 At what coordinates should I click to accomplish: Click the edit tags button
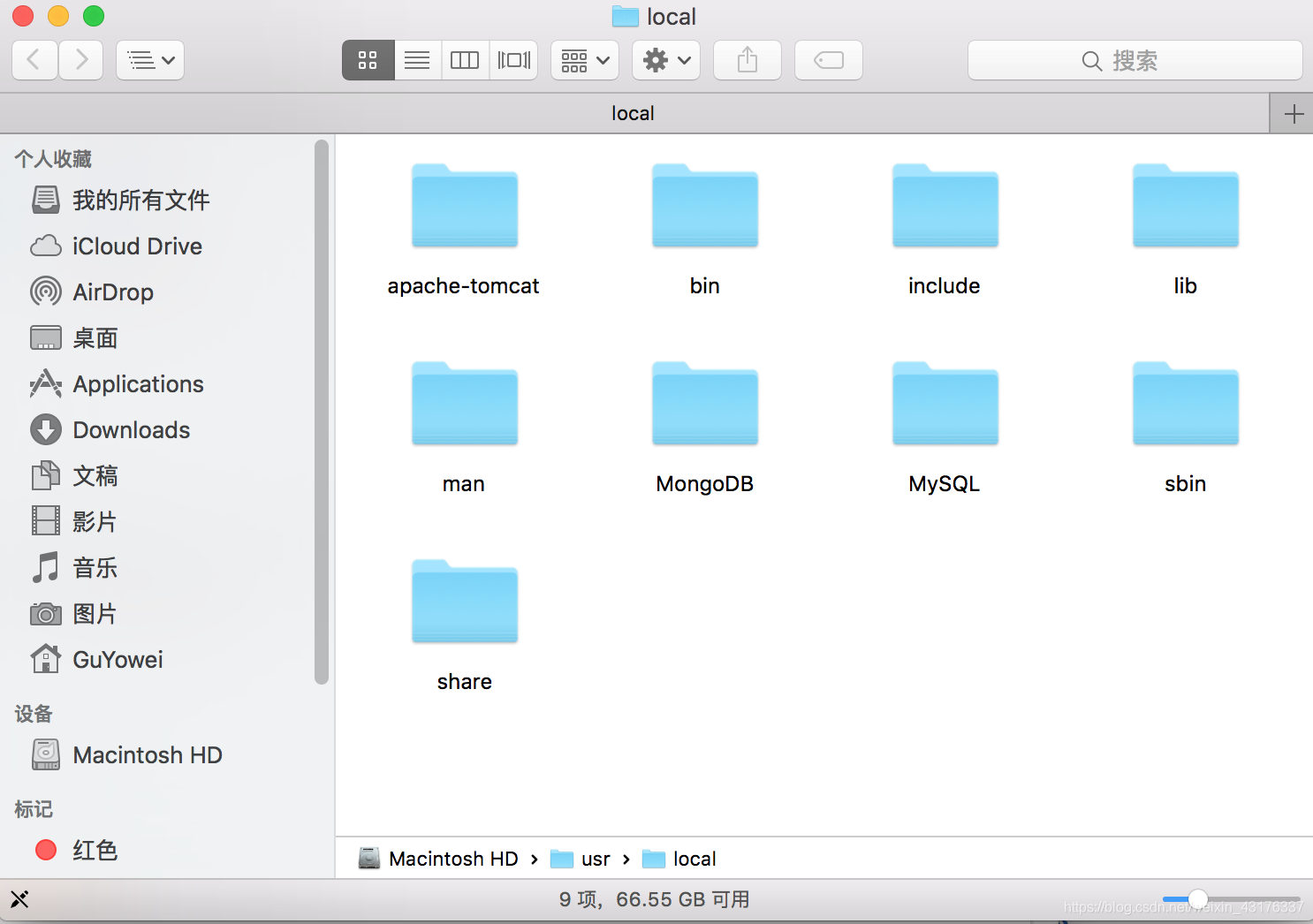pos(829,60)
